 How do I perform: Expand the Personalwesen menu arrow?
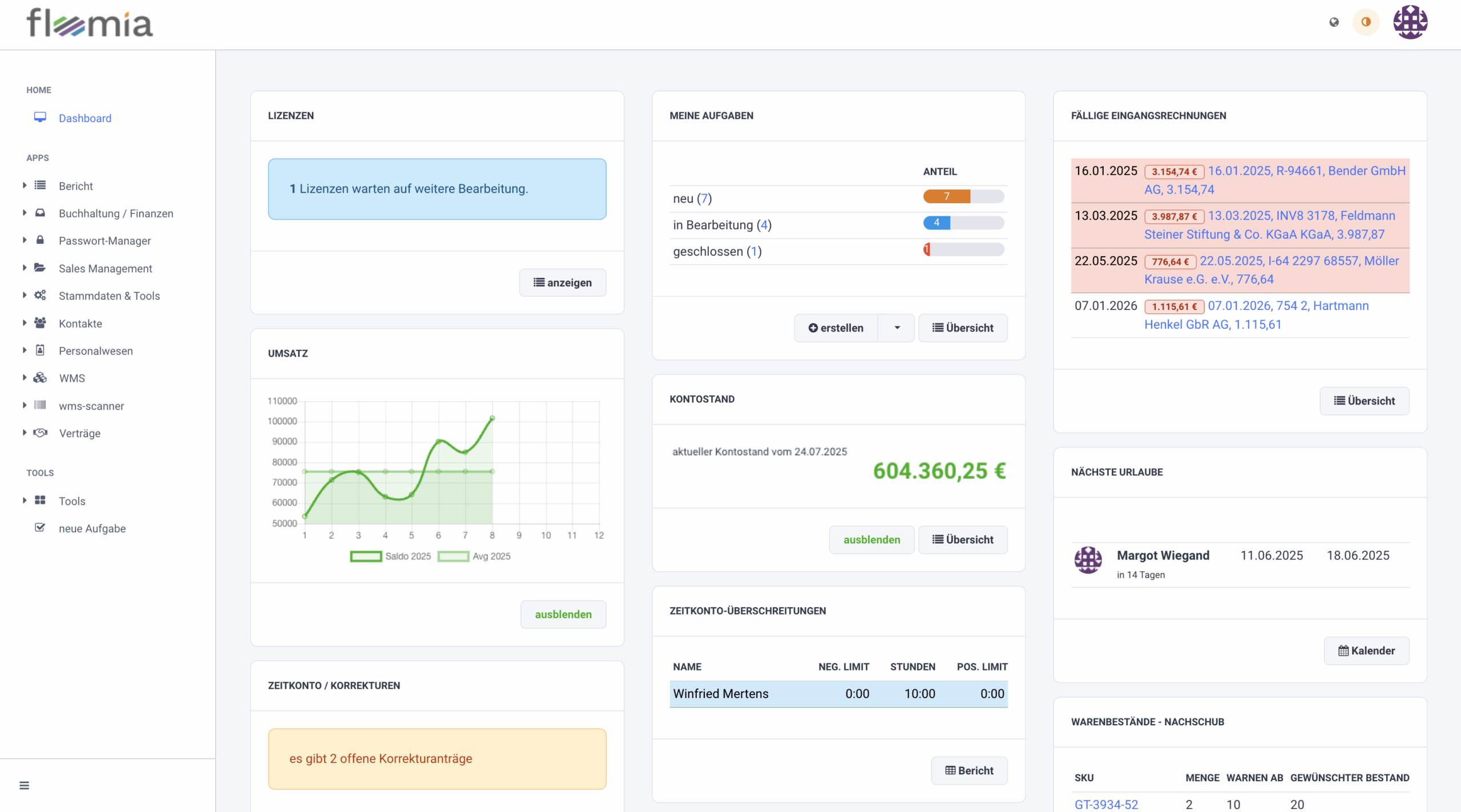pos(25,350)
